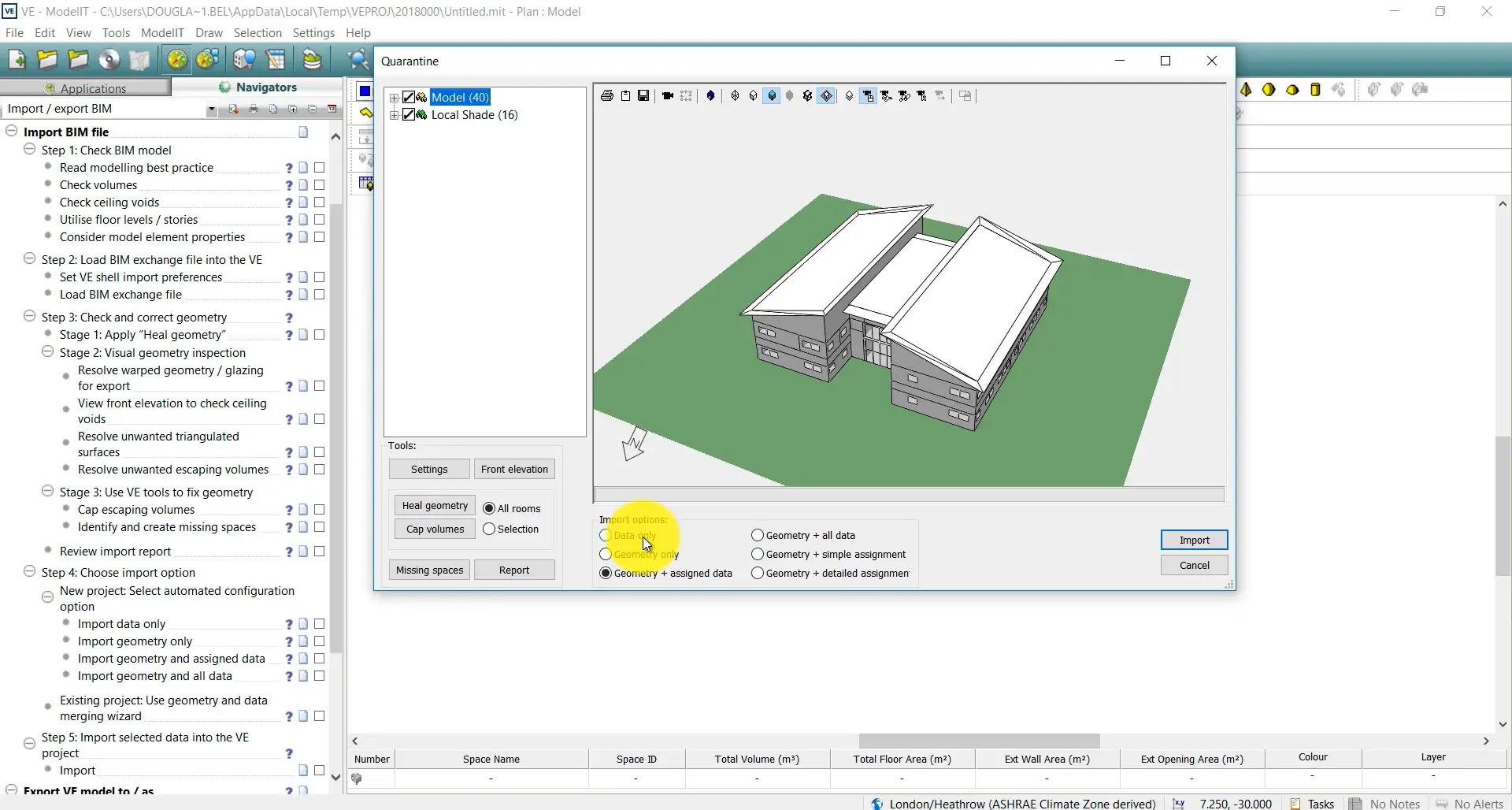Choose the 'Selection' radio button under Tools
This screenshot has height=810, width=1512.
(x=489, y=529)
